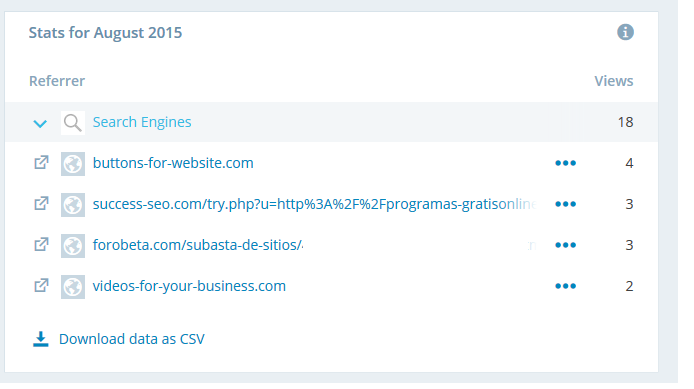
Task: Click the globe icon for success-seo.com
Action: point(73,204)
